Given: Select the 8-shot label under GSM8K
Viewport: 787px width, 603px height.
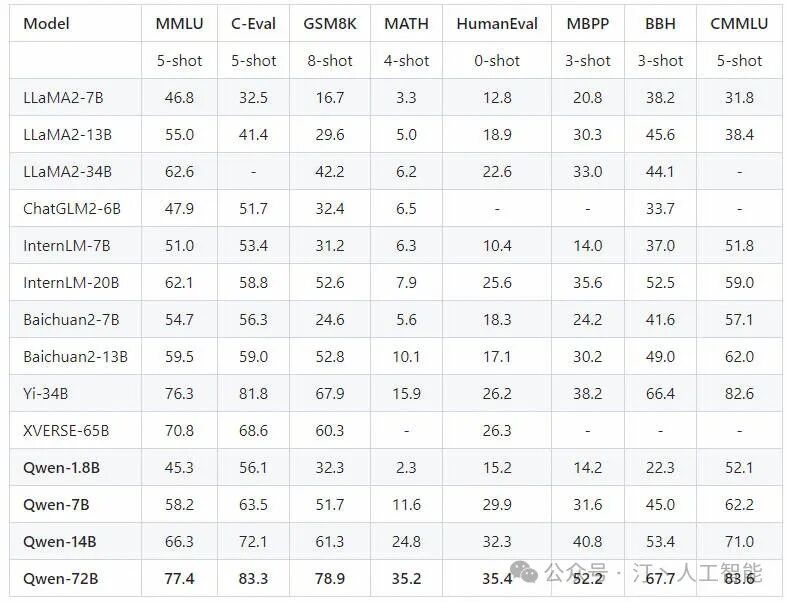Looking at the screenshot, I should tap(330, 60).
